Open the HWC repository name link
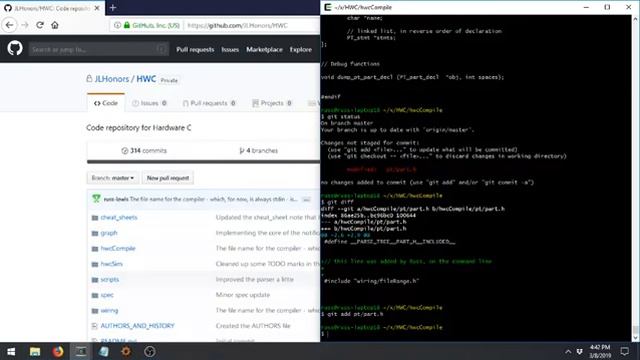640x360 pixels. [x=146, y=79]
